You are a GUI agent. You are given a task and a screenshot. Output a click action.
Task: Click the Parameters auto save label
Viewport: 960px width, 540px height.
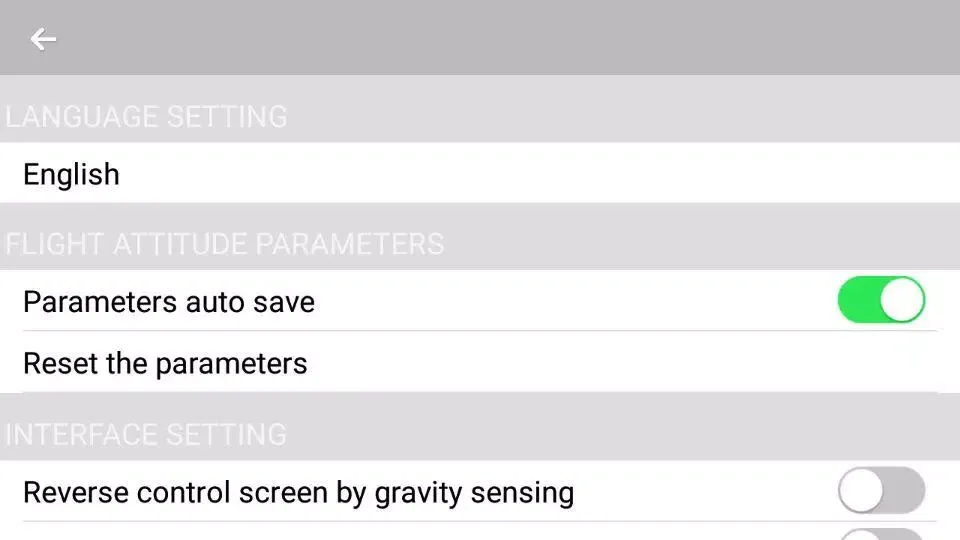click(x=168, y=302)
